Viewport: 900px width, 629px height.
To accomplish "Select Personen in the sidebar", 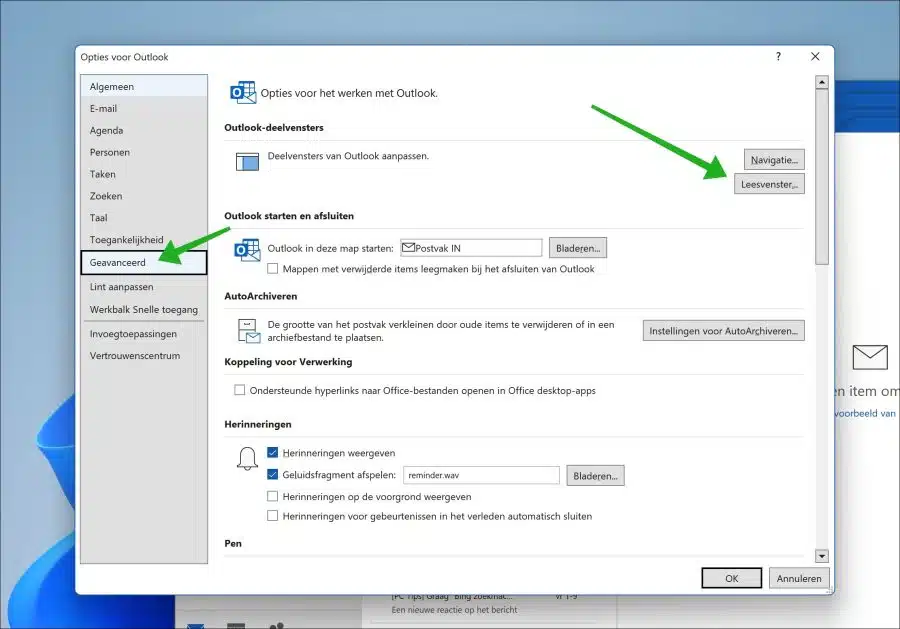I will [144, 152].
